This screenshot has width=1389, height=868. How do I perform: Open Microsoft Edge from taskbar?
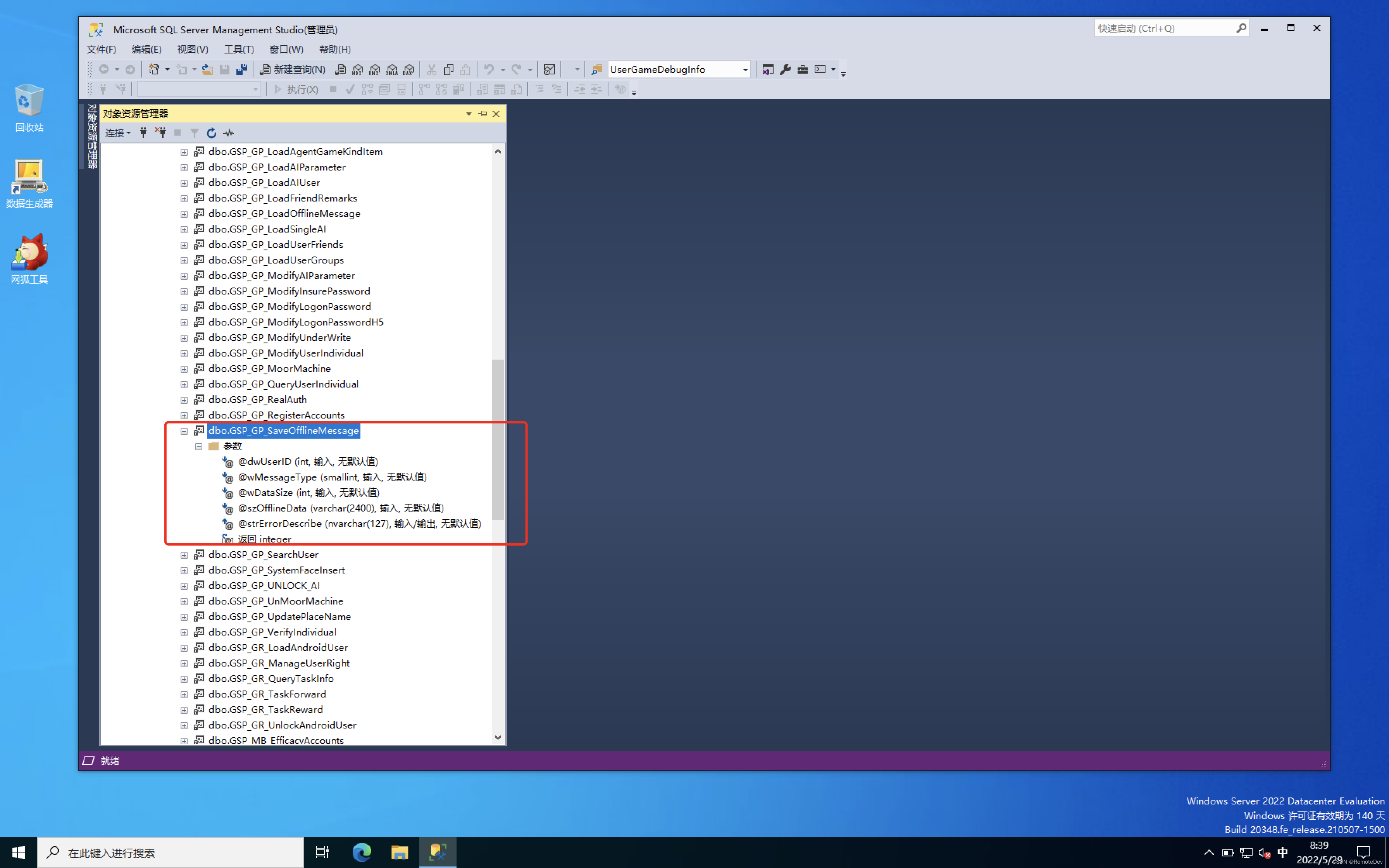(362, 852)
